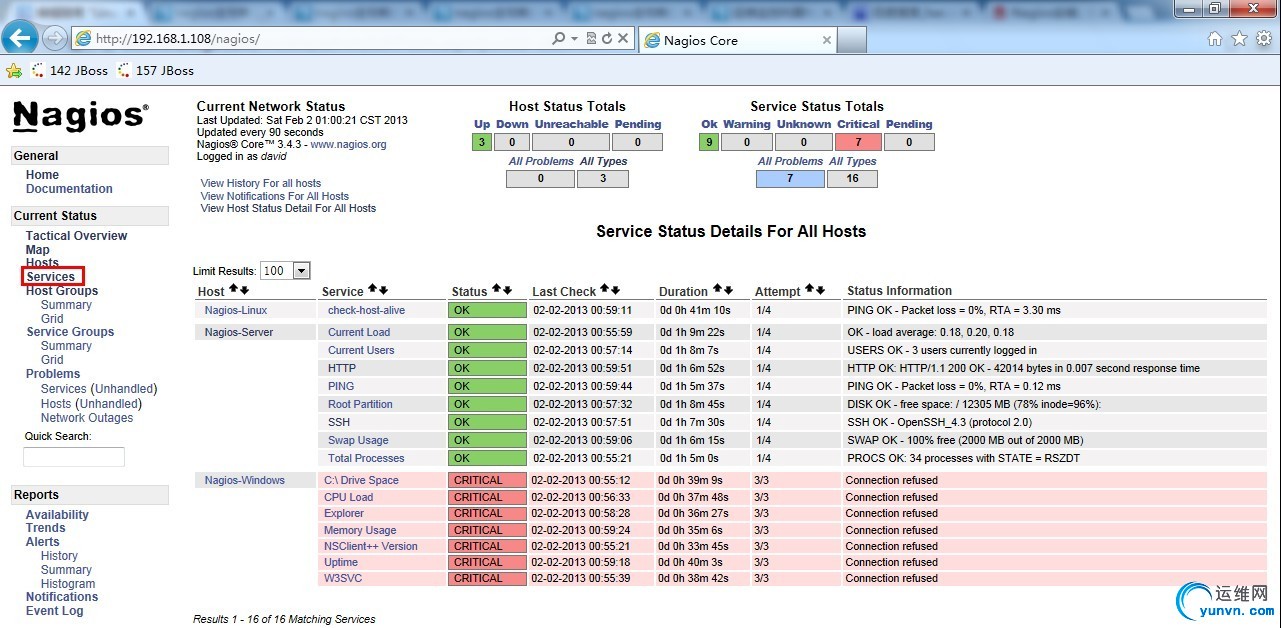Open a new browser tab
This screenshot has height=628, width=1281.
coord(852,40)
